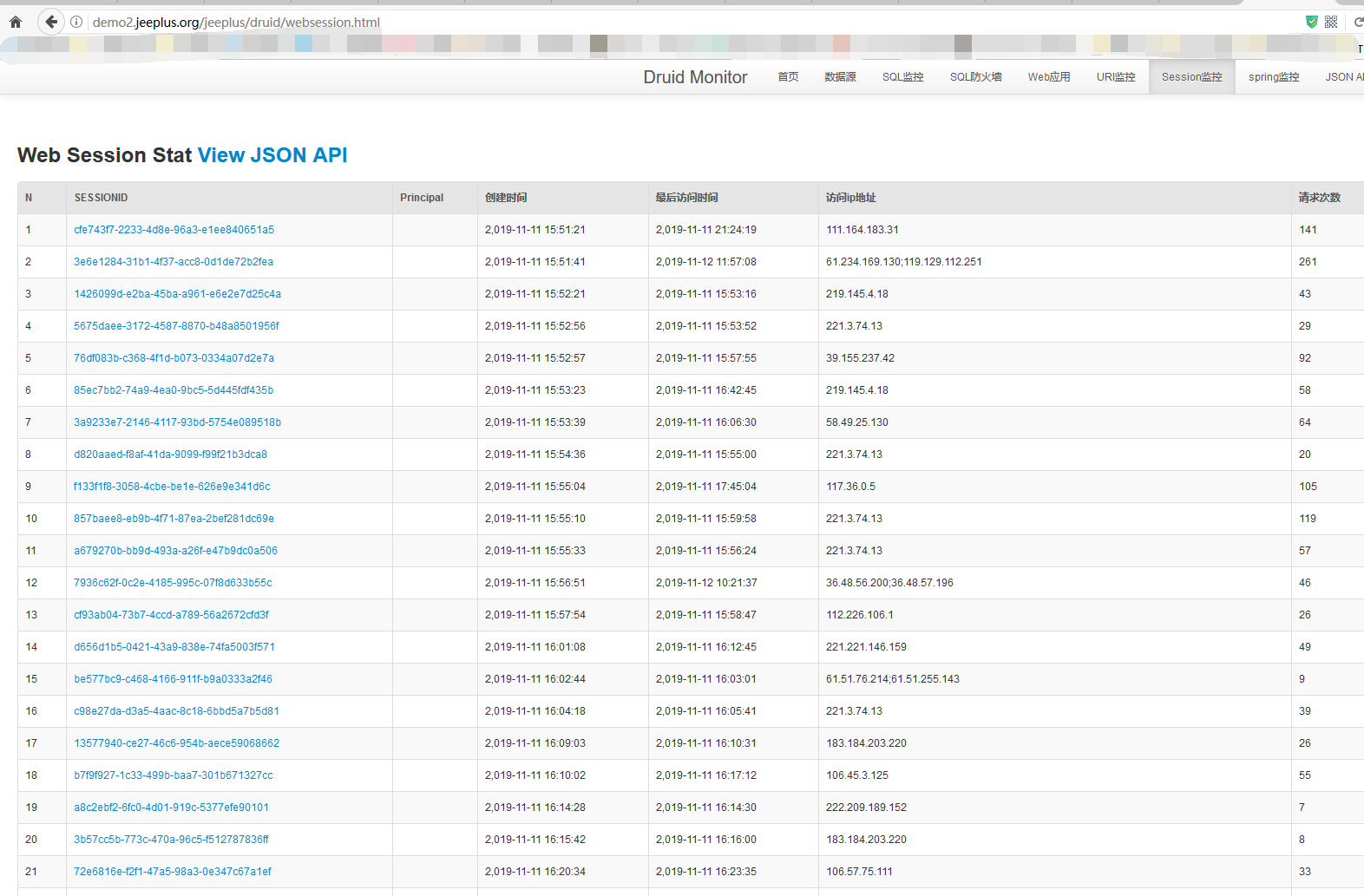Open session cfe743f7-2233-4d8e-96a3-e1ee840651a5

coord(174,230)
